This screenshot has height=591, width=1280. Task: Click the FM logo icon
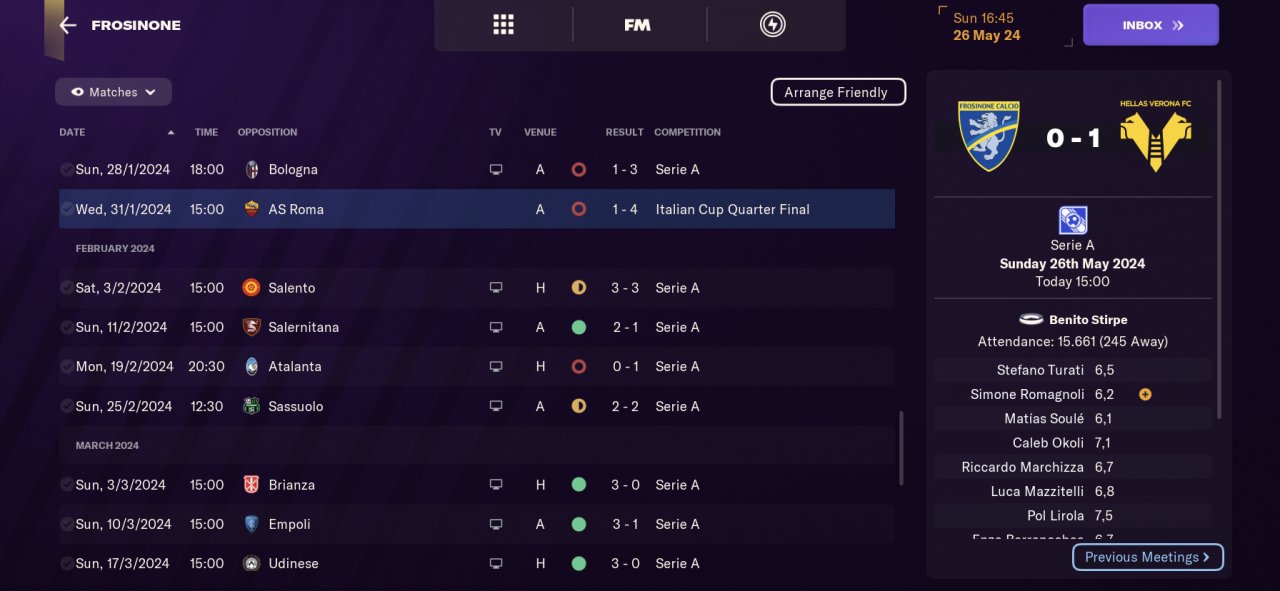[637, 25]
